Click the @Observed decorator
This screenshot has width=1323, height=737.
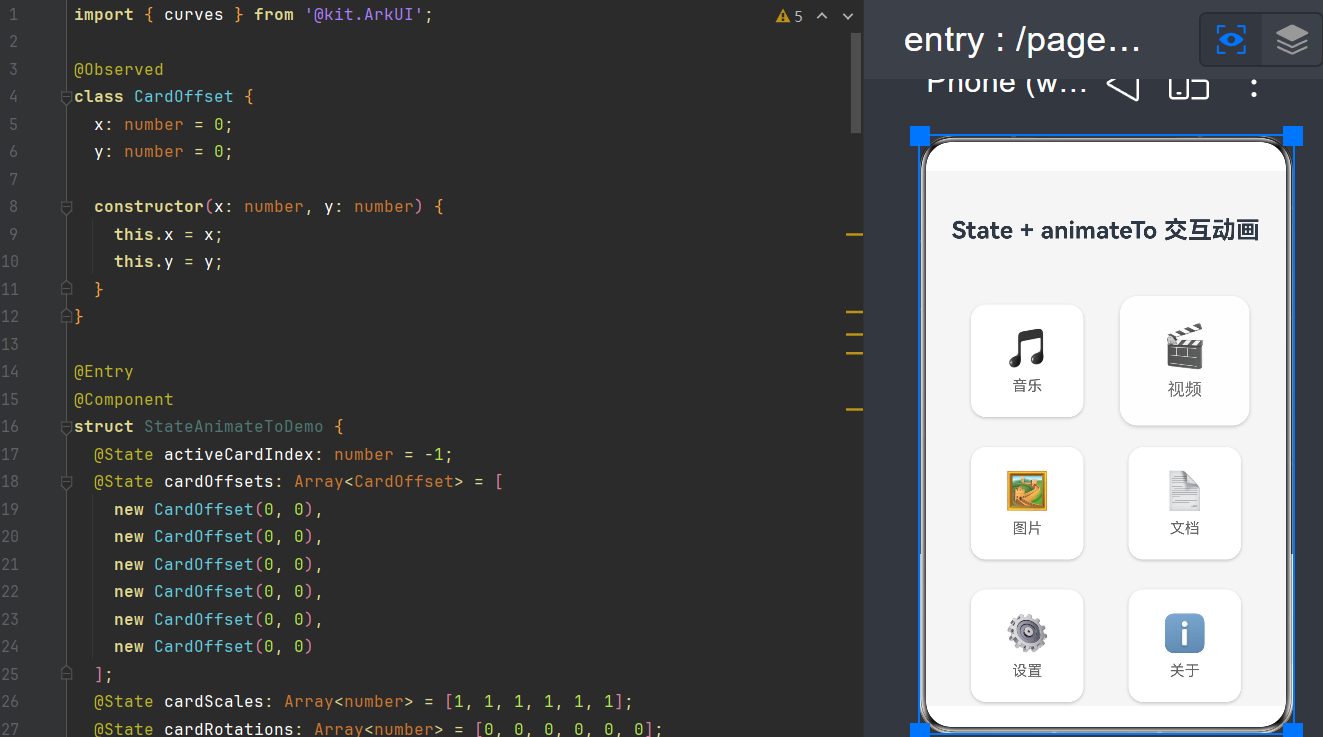119,70
